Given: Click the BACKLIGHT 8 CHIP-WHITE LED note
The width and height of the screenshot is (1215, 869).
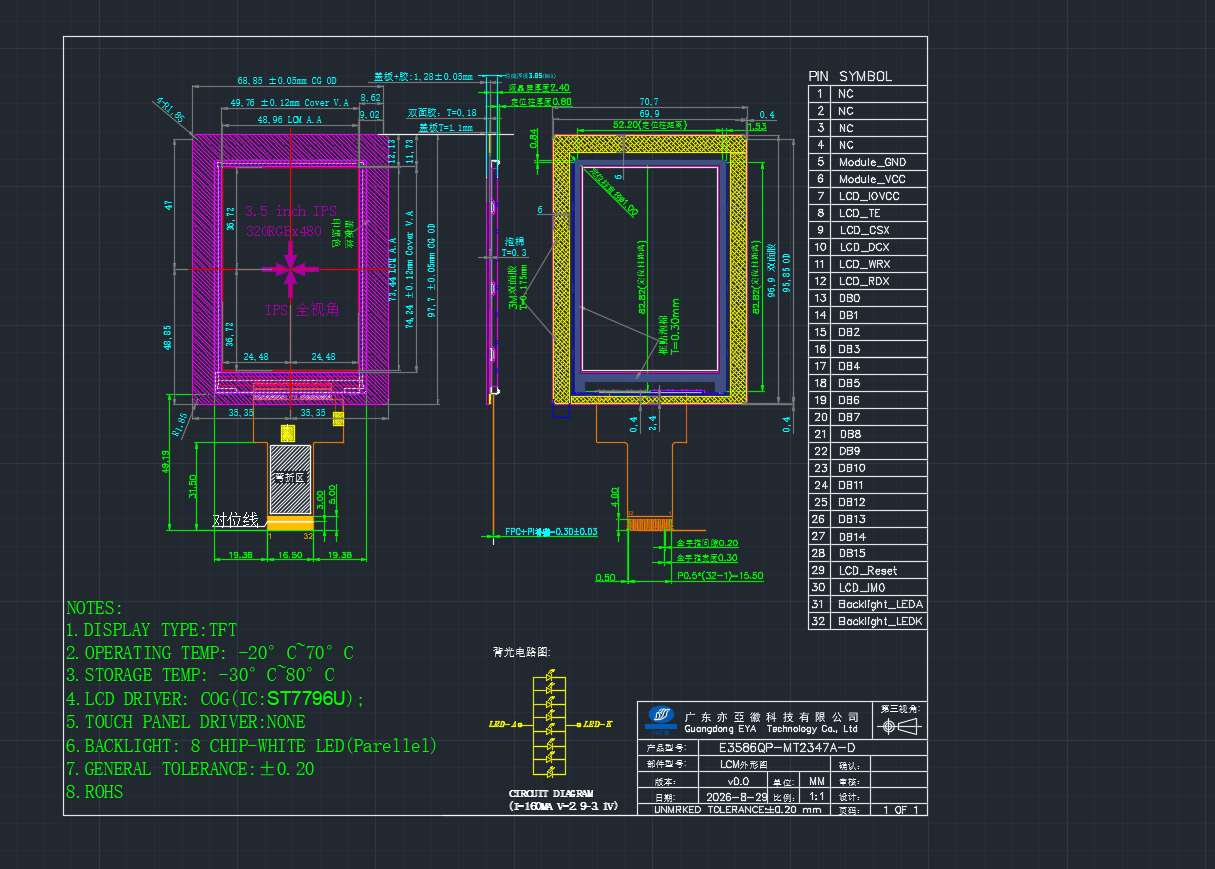Looking at the screenshot, I should coord(251,746).
